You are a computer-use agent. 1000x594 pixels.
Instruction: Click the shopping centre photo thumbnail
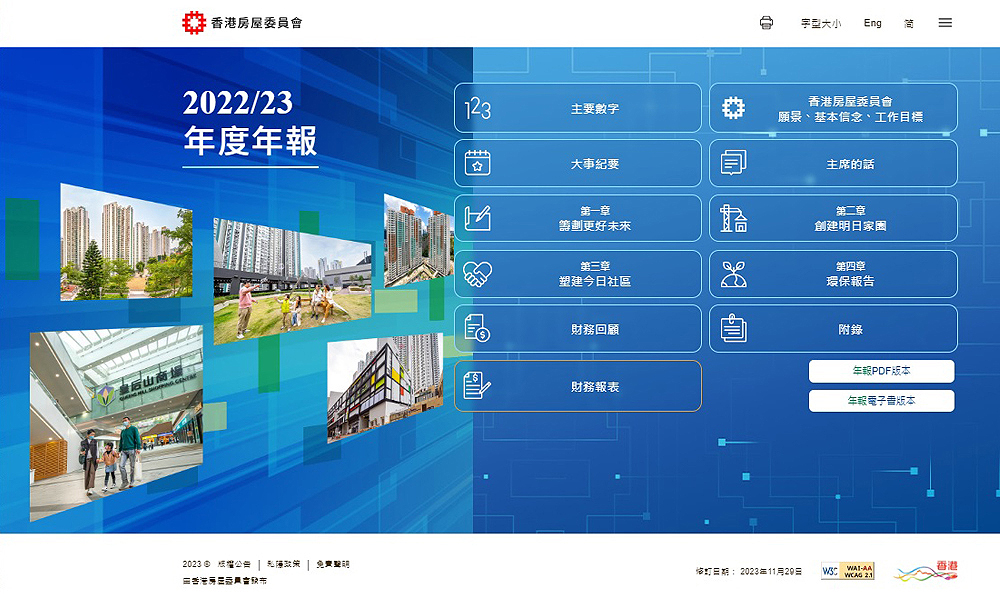coord(115,420)
